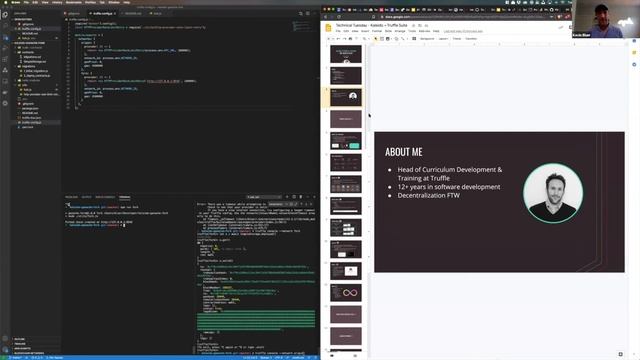Open Bookmarks menu in macOS menu bar
The height and width of the screenshot is (360, 640).
coord(73,2)
